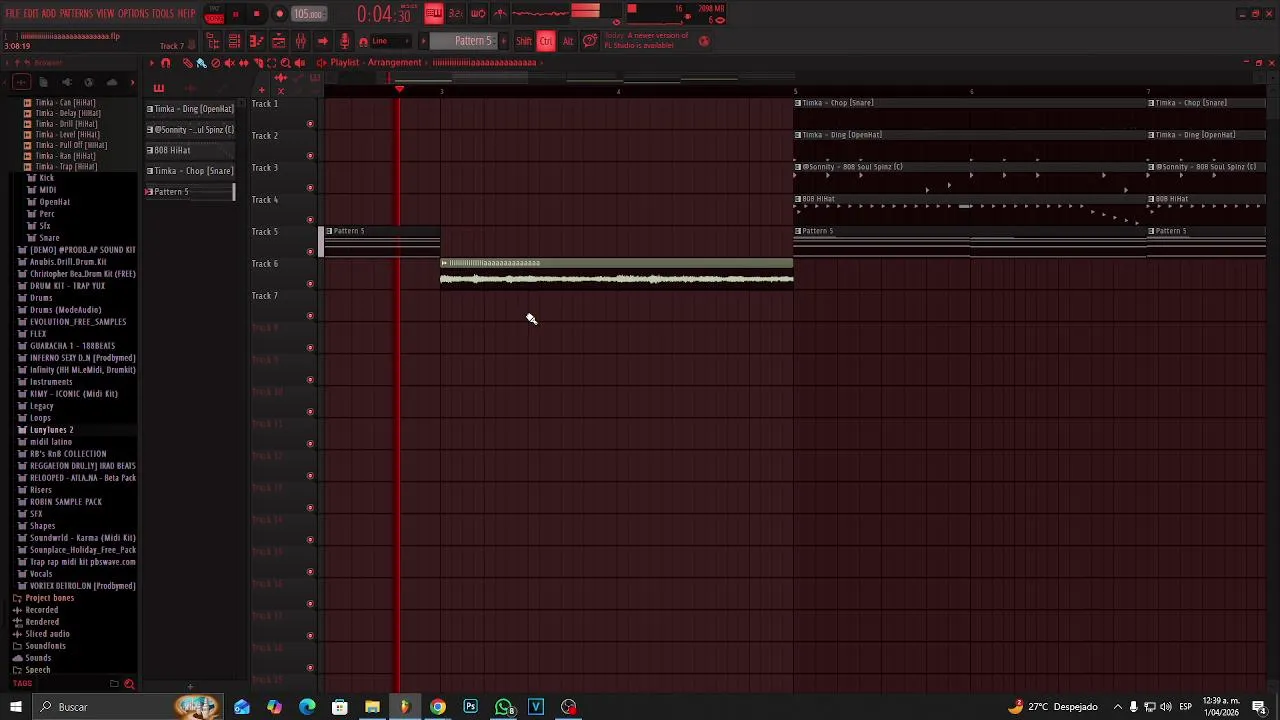This screenshot has width=1280, height=720.
Task: Expand the Project bones folder
Action: tap(49, 598)
